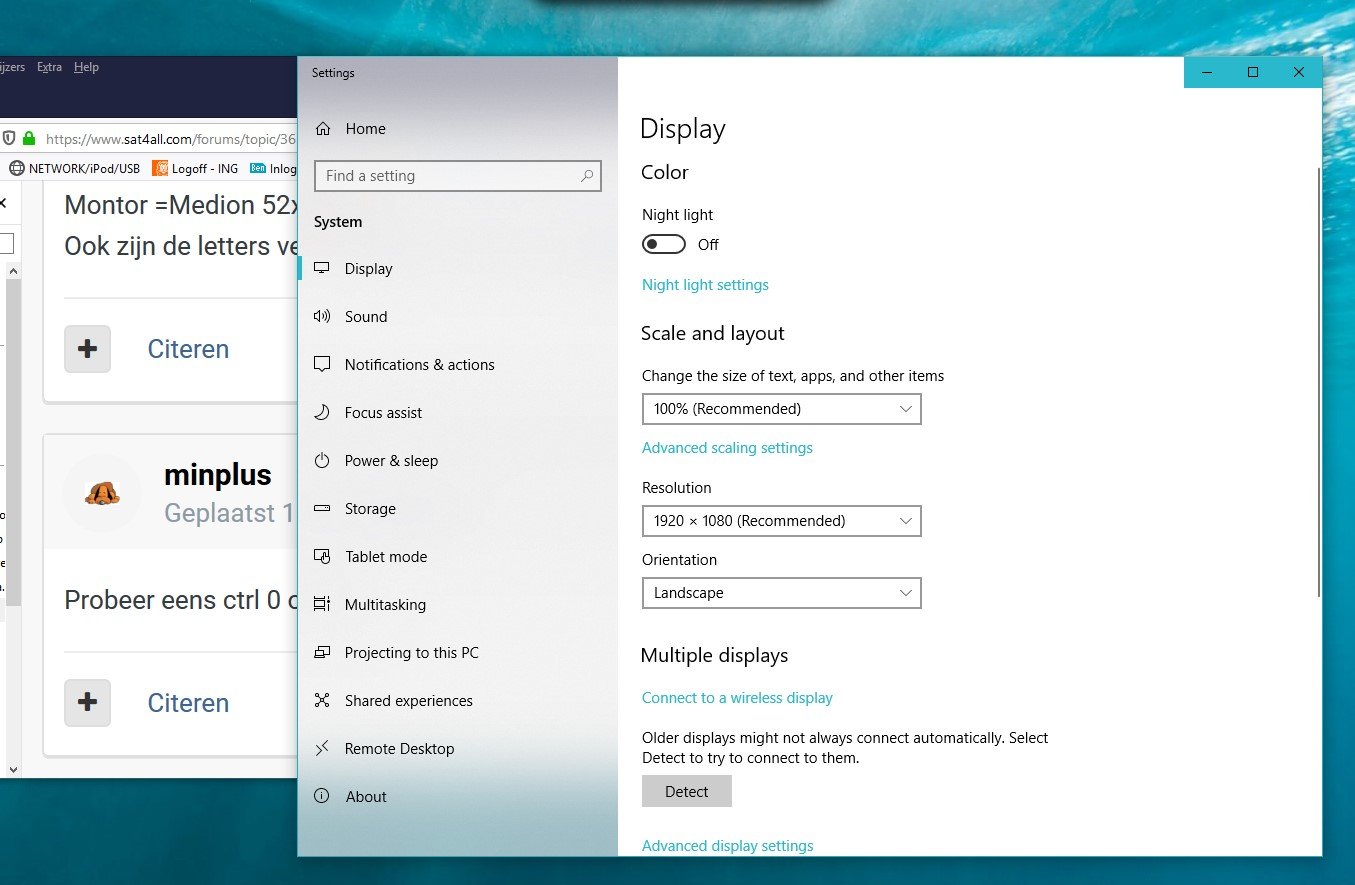The width and height of the screenshot is (1355, 885).
Task: Click the plus button in the Medion post
Action: coord(88,349)
